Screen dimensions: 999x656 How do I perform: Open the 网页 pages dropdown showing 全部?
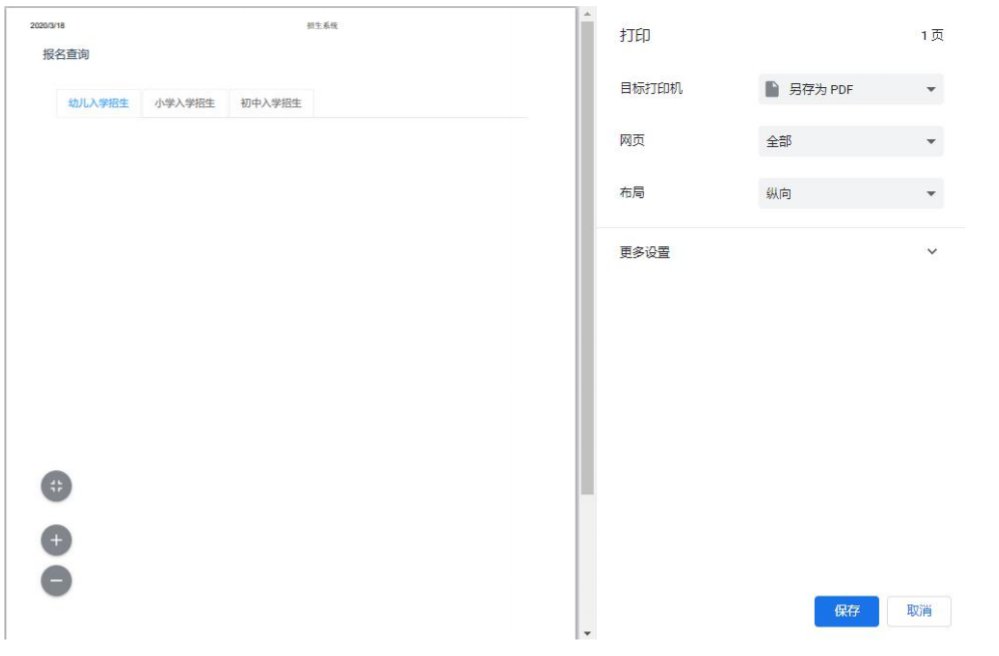850,142
